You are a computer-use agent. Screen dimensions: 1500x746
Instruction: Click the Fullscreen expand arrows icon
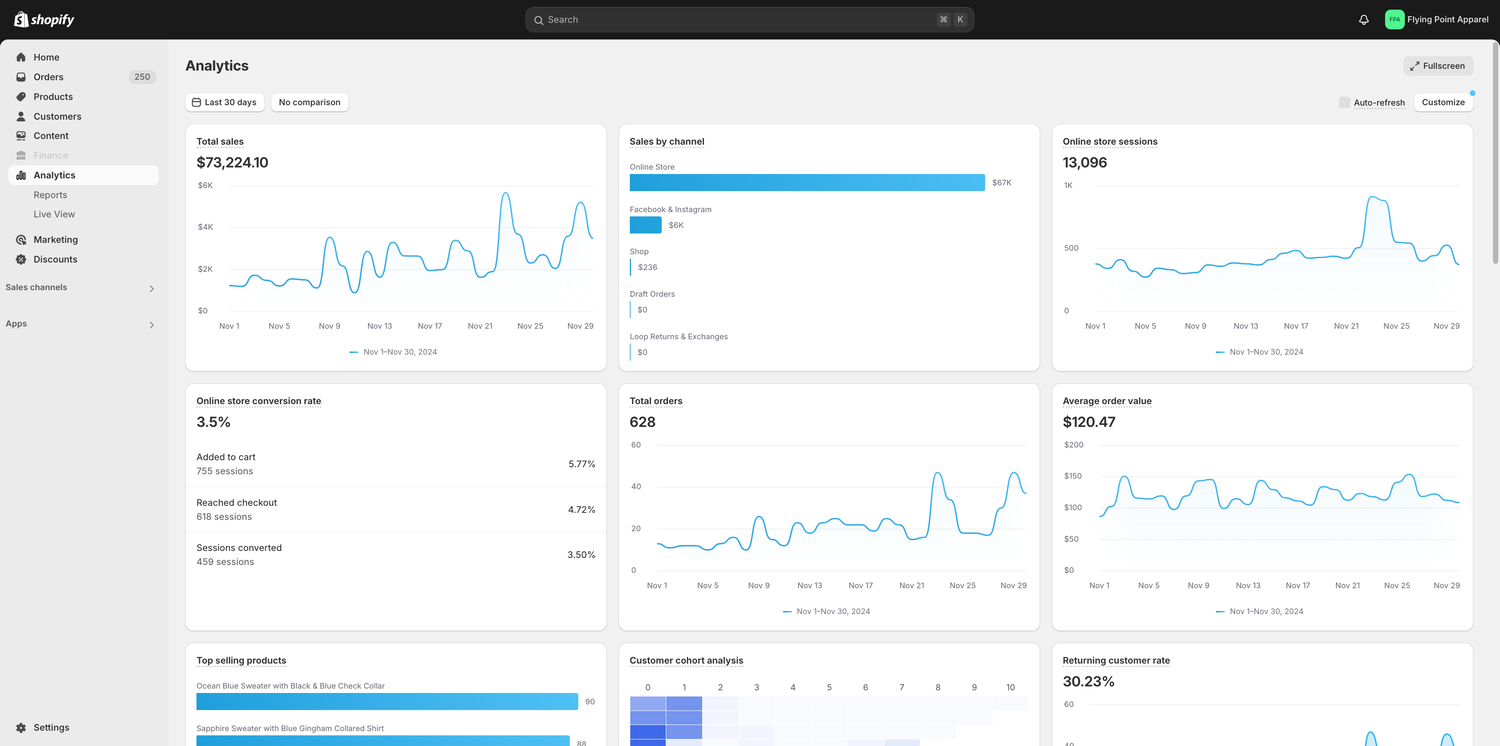click(x=1415, y=66)
